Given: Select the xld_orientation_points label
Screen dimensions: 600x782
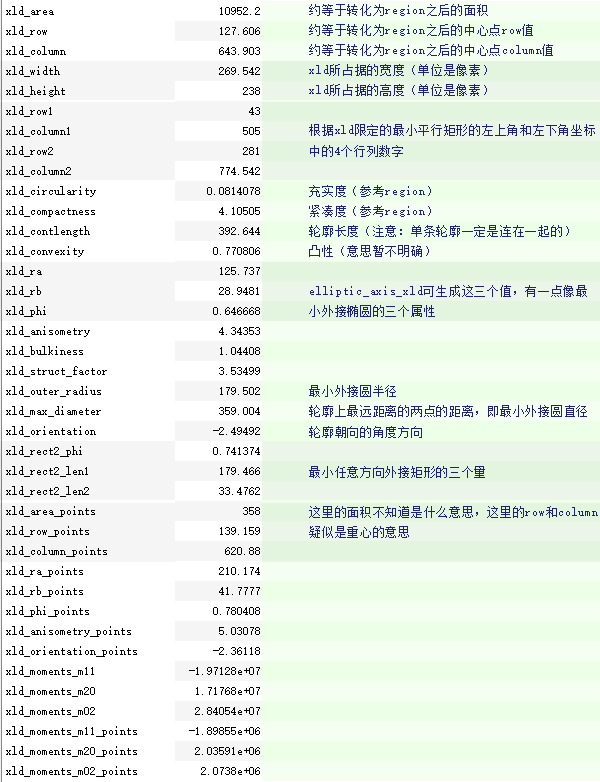Looking at the screenshot, I should tap(71, 651).
